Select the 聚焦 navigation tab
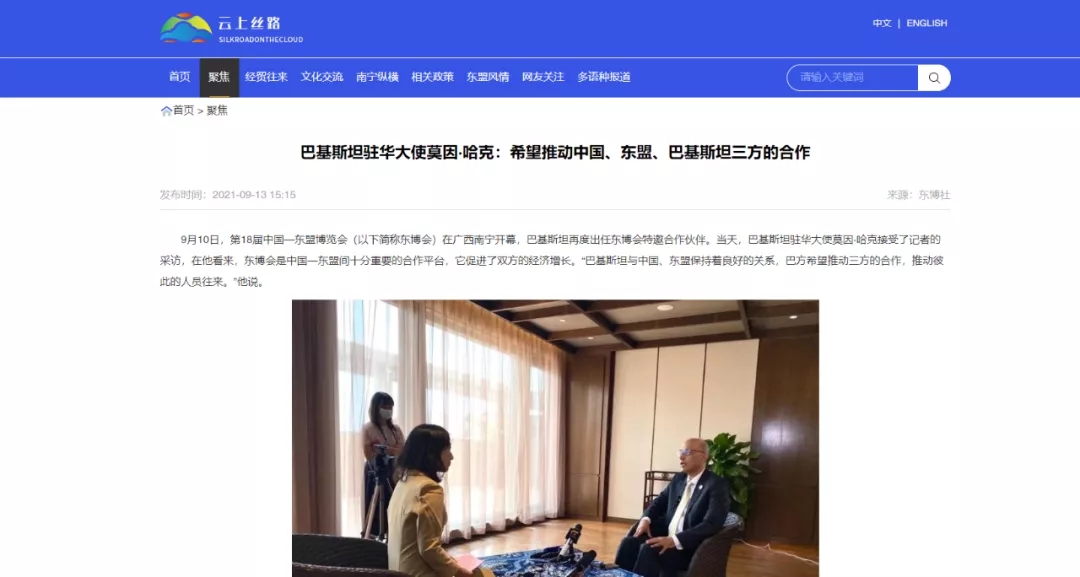The width and height of the screenshot is (1080, 577). pos(219,77)
